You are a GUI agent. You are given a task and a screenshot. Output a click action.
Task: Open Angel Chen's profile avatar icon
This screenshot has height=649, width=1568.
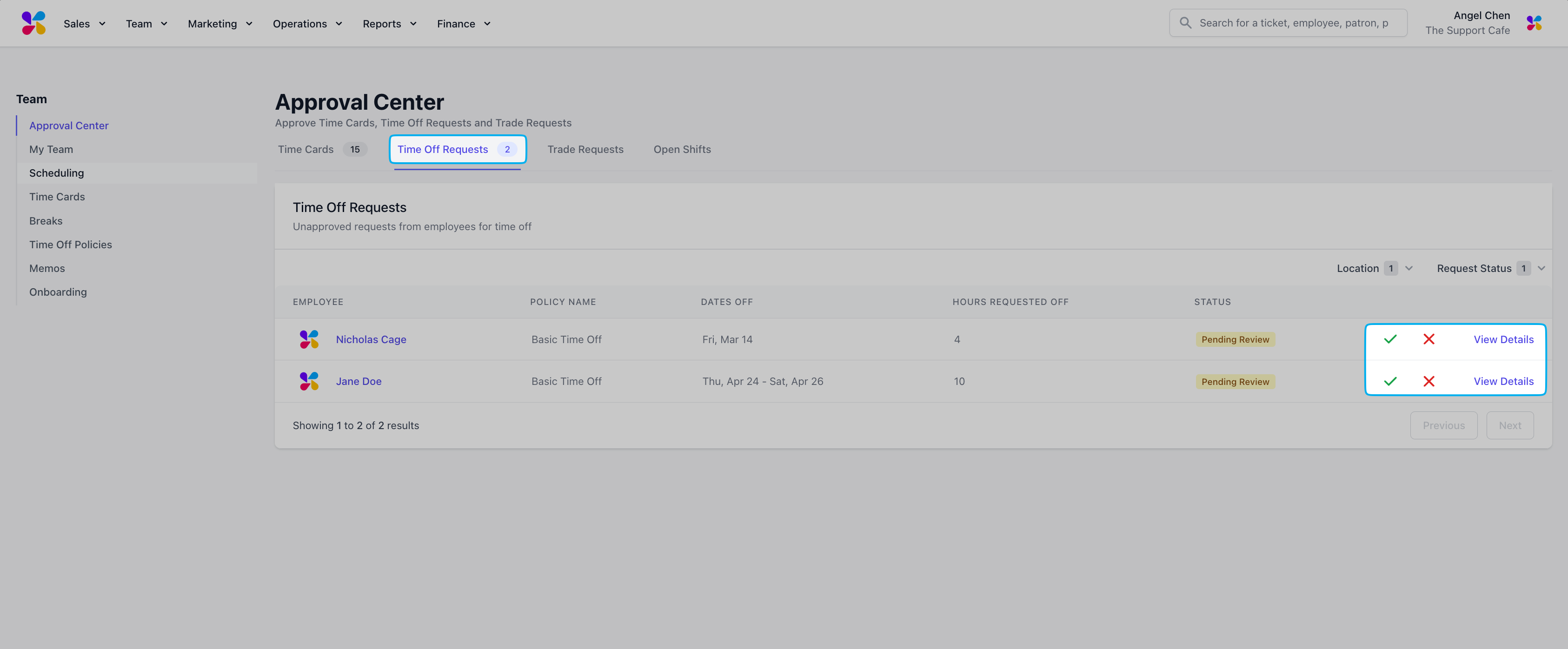(1534, 23)
